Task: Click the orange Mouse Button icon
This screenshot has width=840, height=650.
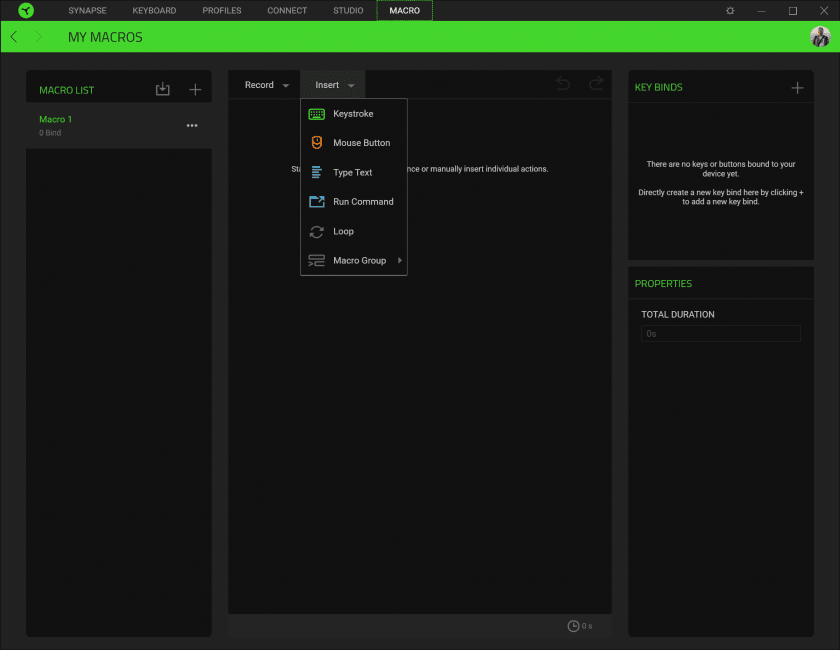Action: pyautogui.click(x=317, y=143)
